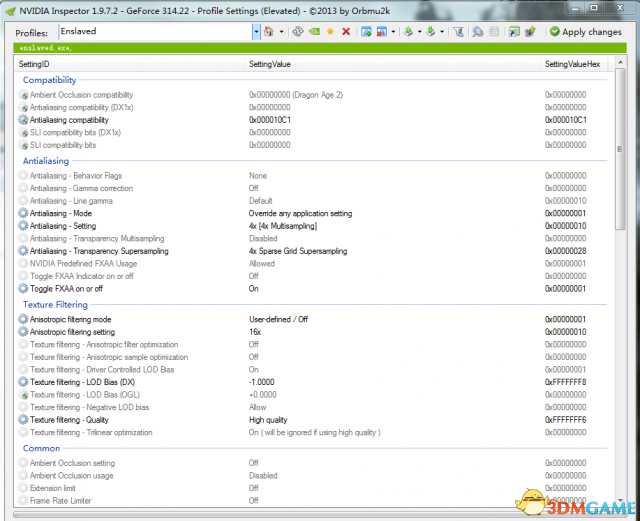Click the upload arrow toolbar icon
Viewport: 640px width, 521px height.
(x=530, y=32)
